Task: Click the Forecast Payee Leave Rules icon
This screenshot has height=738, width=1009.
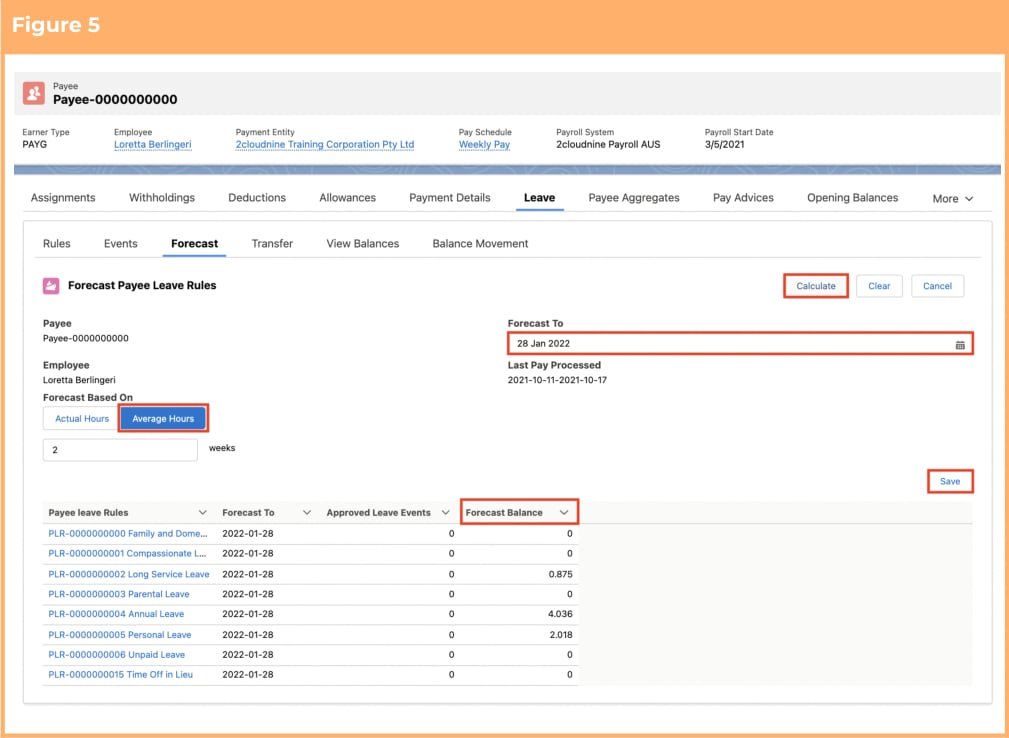Action: (51, 286)
